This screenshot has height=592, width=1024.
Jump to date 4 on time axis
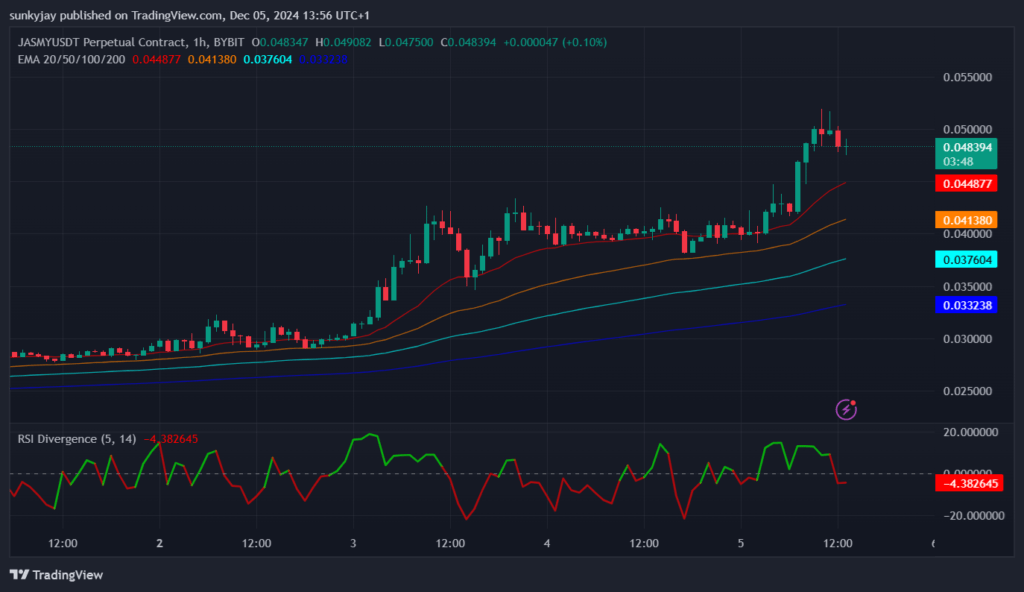[x=547, y=544]
